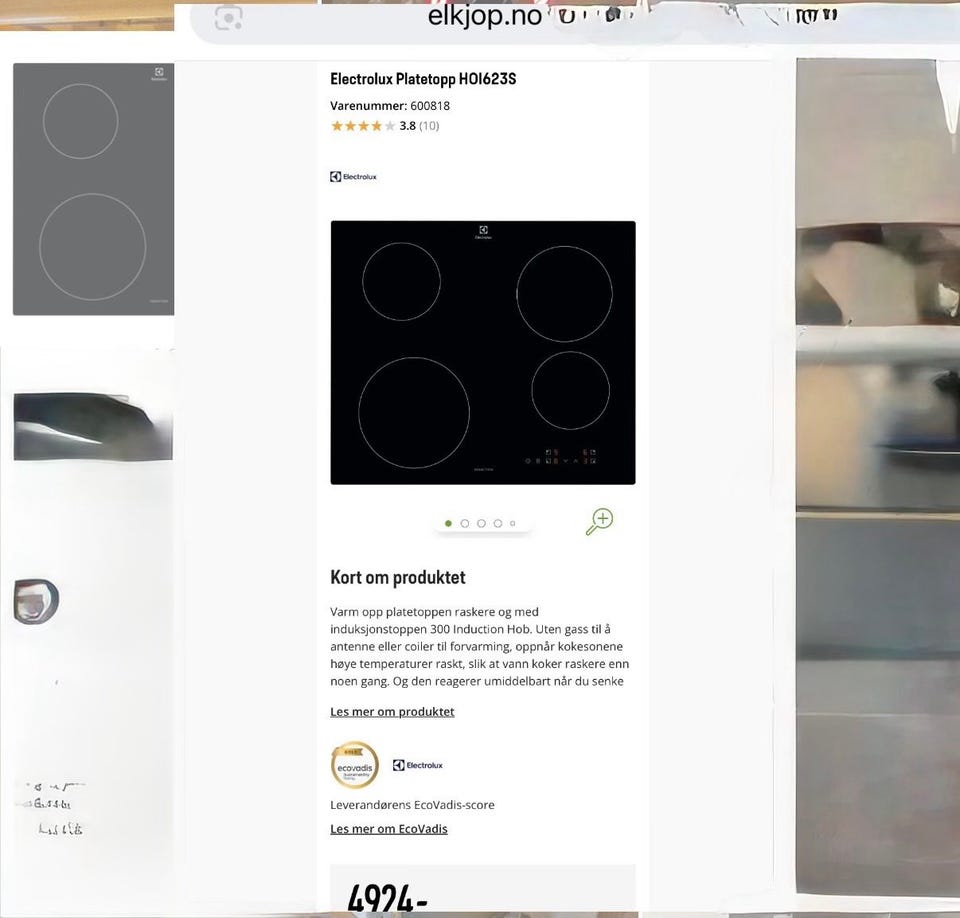The image size is (960, 918).
Task: Select the third carousel dot
Action: pos(481,524)
